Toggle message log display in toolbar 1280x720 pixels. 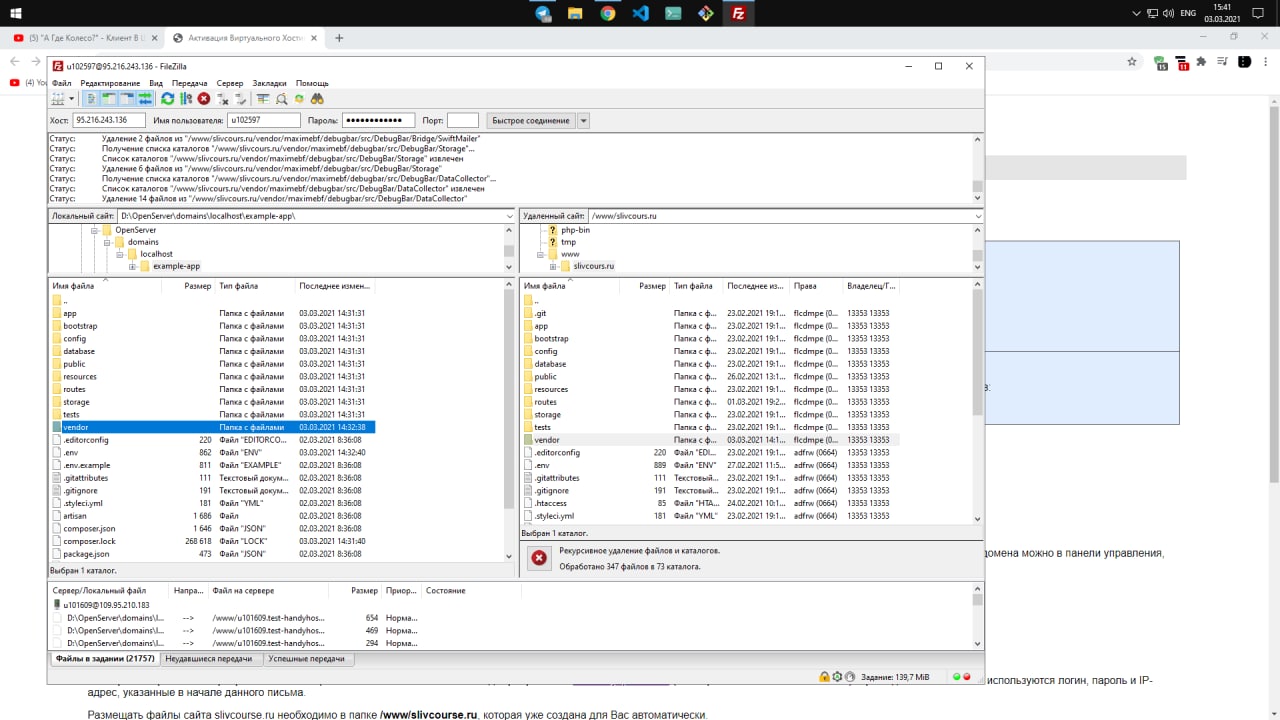pos(91,99)
